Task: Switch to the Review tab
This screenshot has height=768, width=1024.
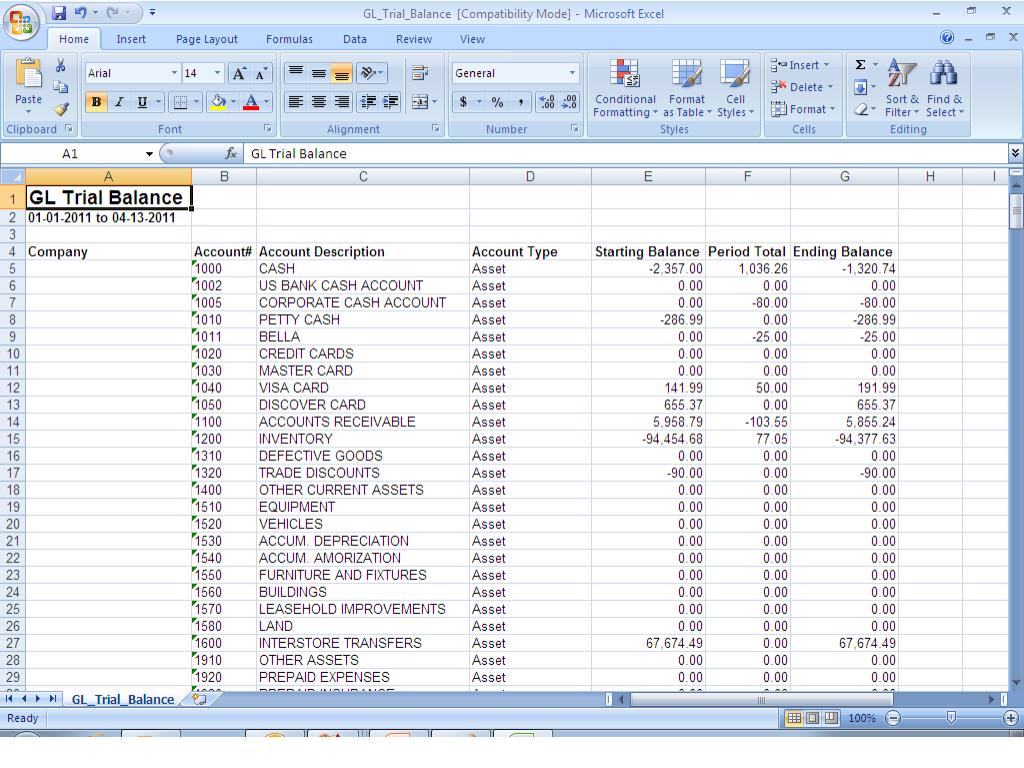Action: point(414,39)
